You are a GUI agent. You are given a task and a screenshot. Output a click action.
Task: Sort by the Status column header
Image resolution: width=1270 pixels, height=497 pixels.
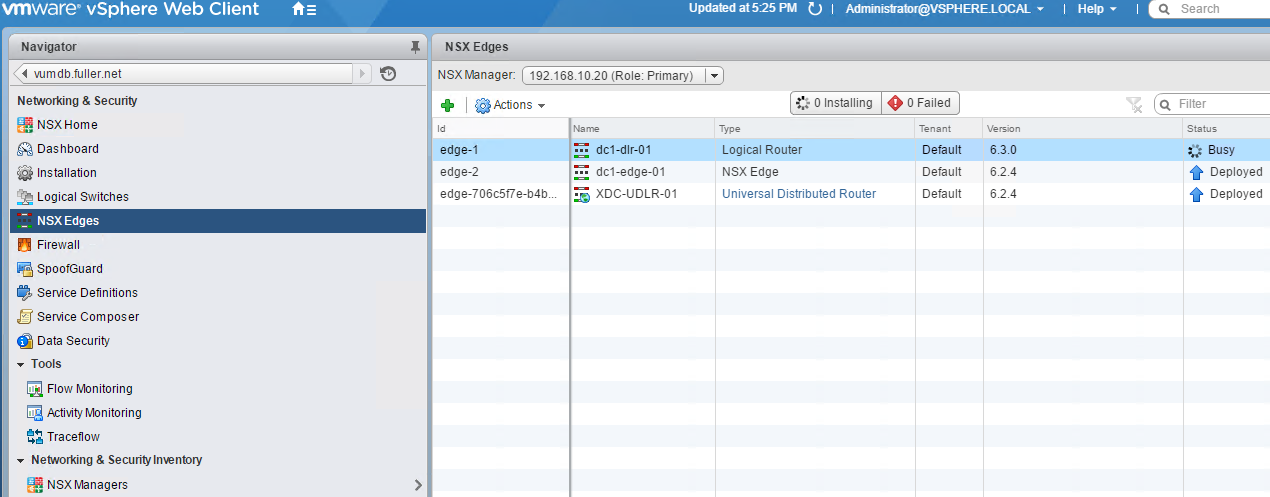1225,129
